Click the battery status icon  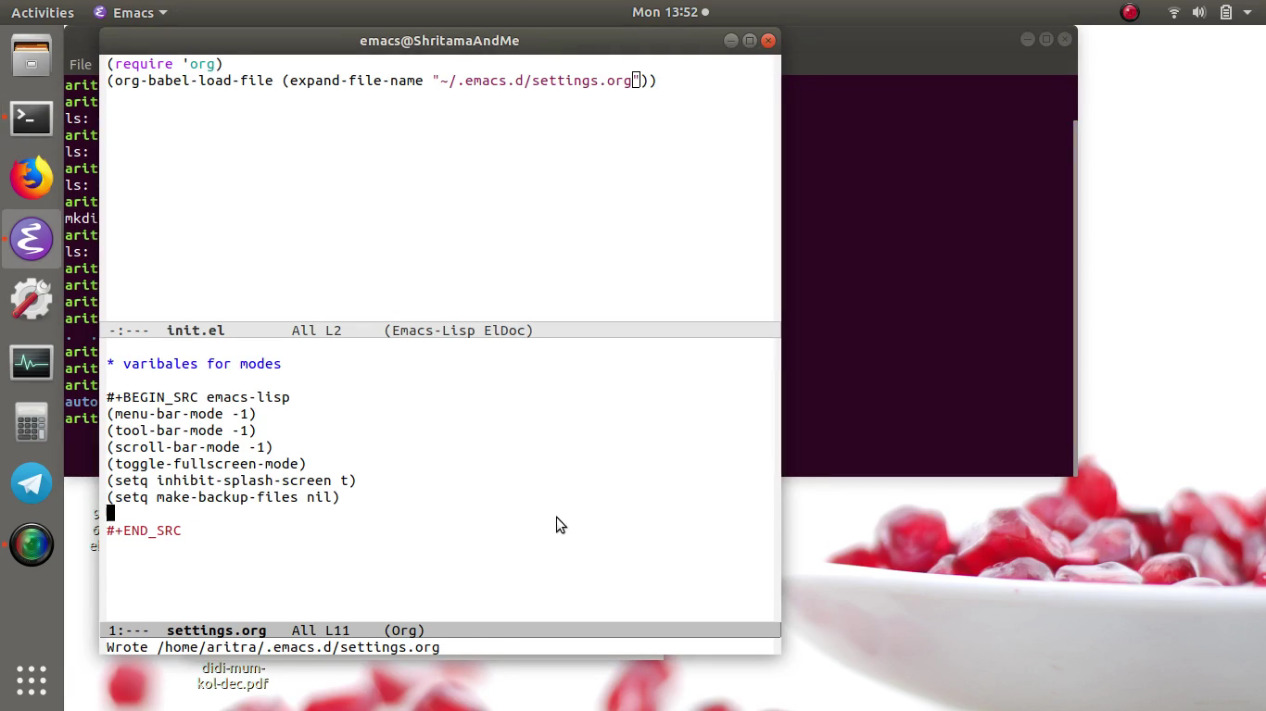[x=1225, y=13]
